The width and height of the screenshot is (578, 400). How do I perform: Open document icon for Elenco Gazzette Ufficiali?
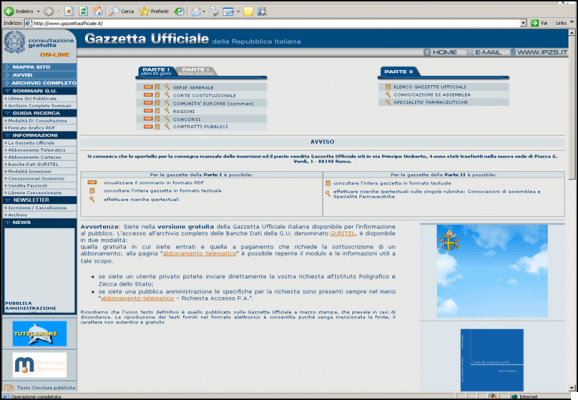coord(388,87)
